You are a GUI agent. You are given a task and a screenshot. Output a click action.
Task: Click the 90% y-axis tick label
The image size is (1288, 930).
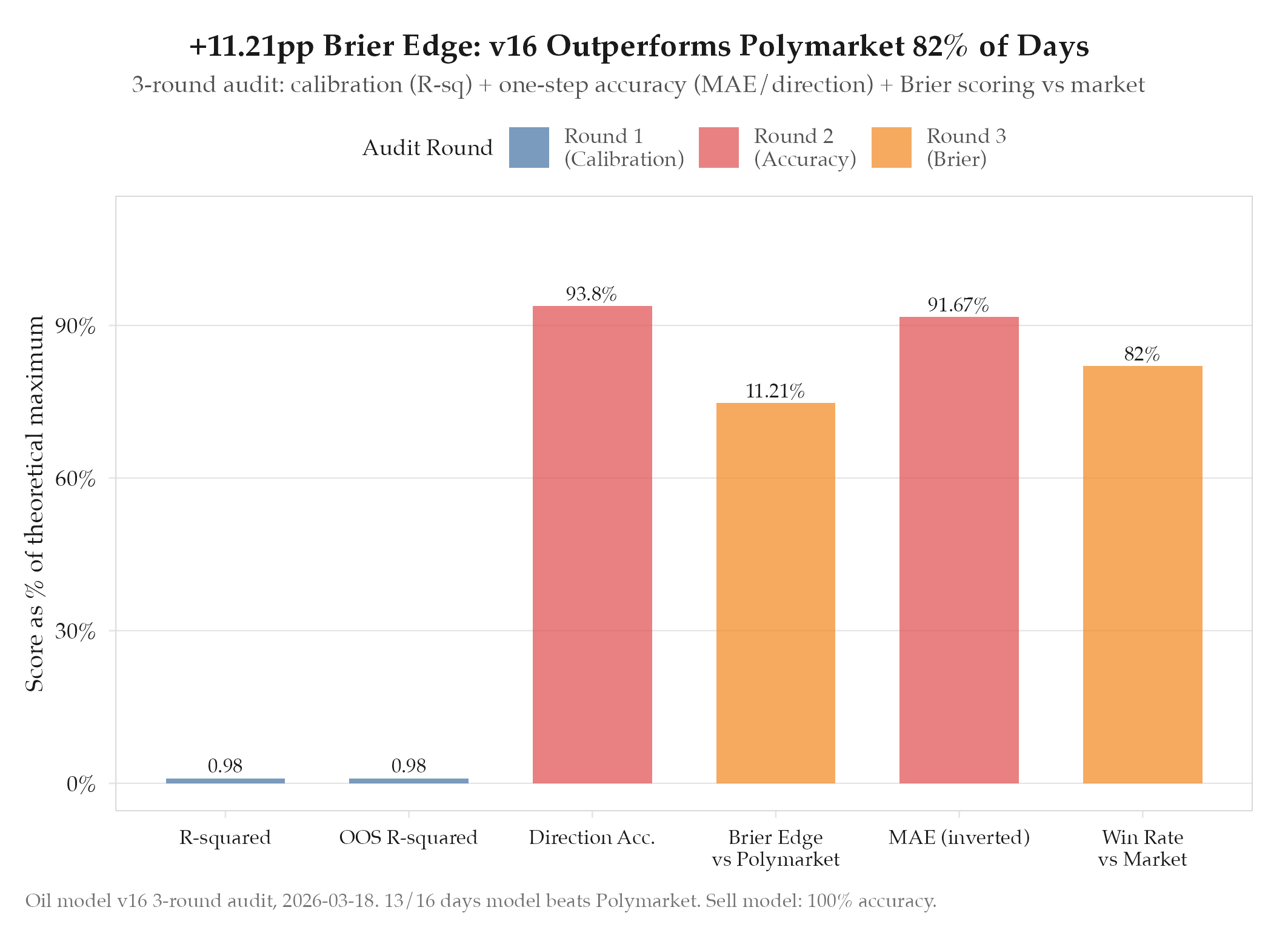[x=75, y=326]
